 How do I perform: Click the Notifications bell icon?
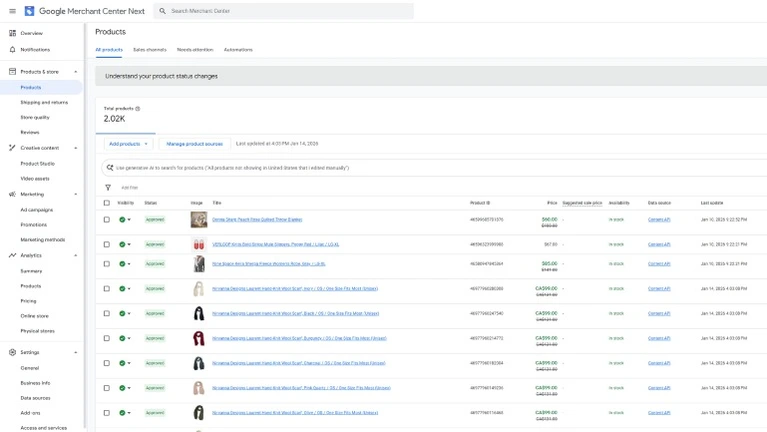tap(12, 49)
